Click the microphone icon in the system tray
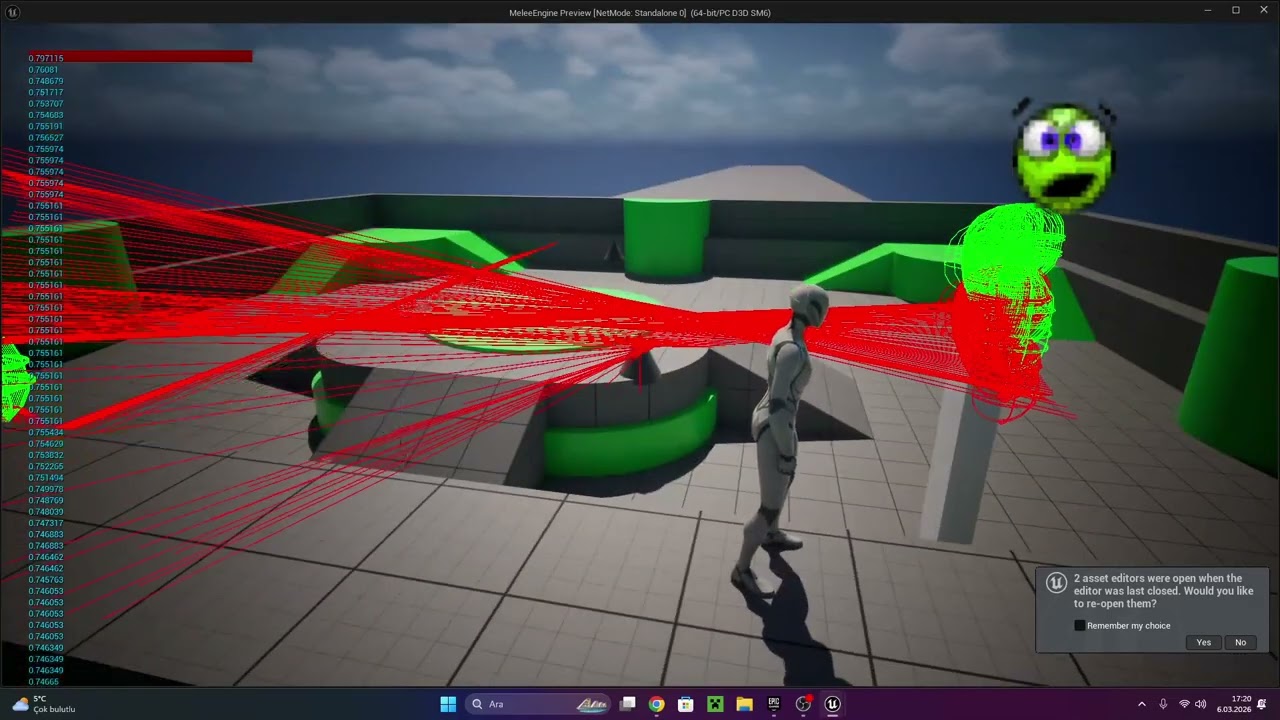 1163,704
